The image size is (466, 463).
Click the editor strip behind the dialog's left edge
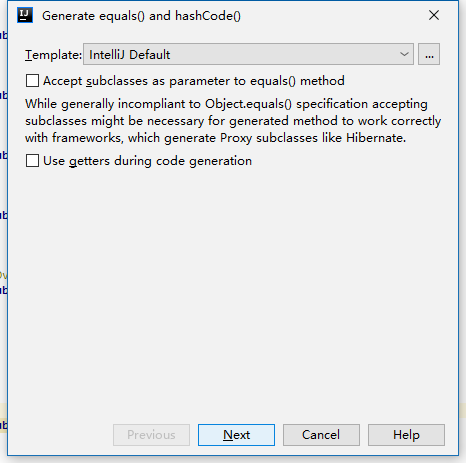[3, 200]
